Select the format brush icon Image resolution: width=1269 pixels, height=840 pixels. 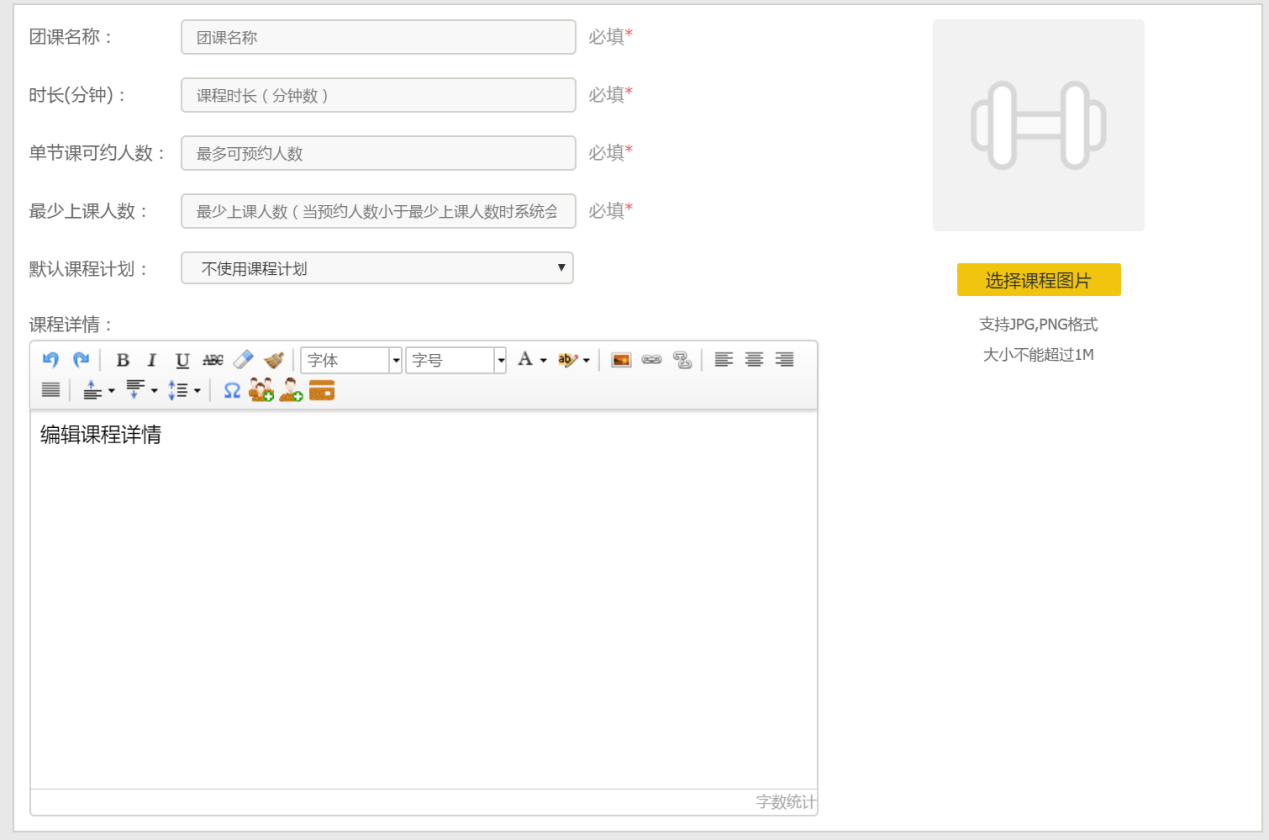(x=274, y=360)
